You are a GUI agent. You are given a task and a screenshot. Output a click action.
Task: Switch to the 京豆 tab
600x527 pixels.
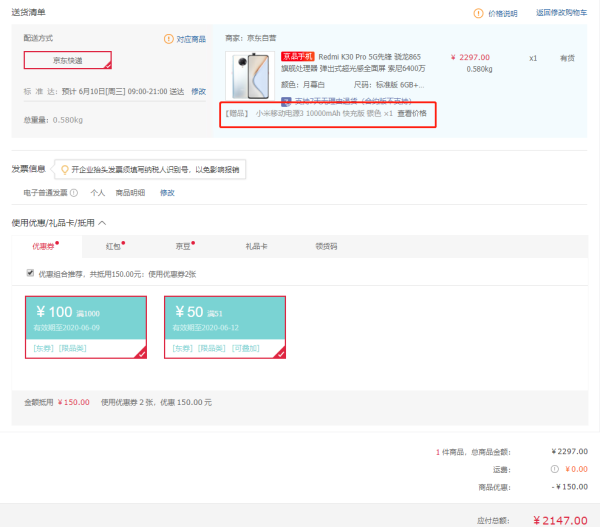point(185,246)
